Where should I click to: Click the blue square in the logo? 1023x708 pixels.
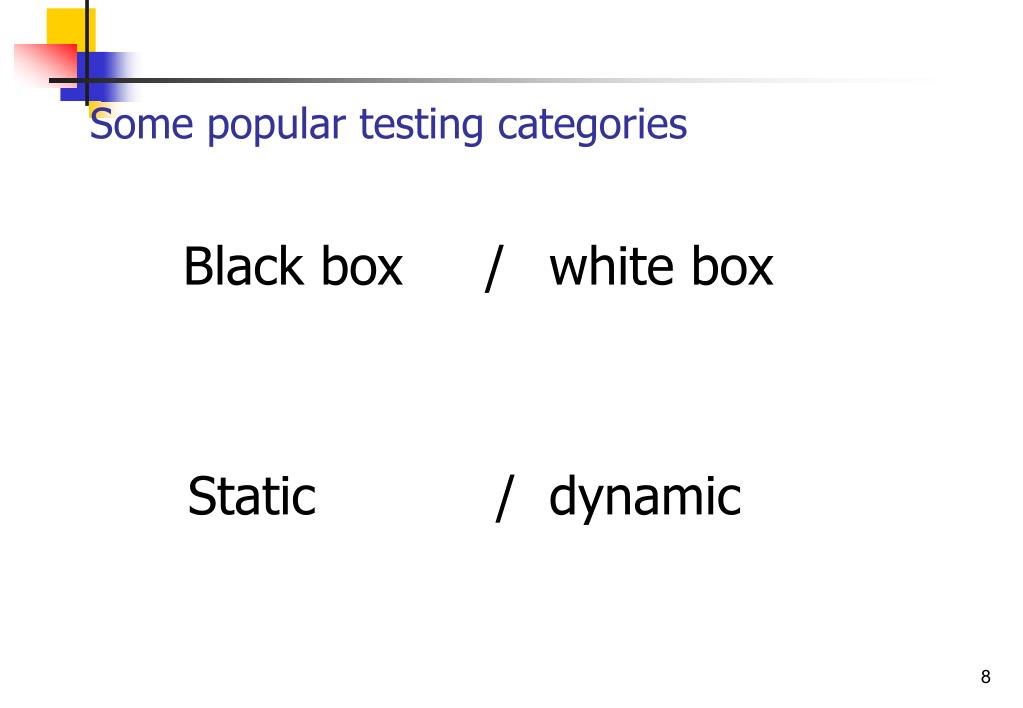98,75
